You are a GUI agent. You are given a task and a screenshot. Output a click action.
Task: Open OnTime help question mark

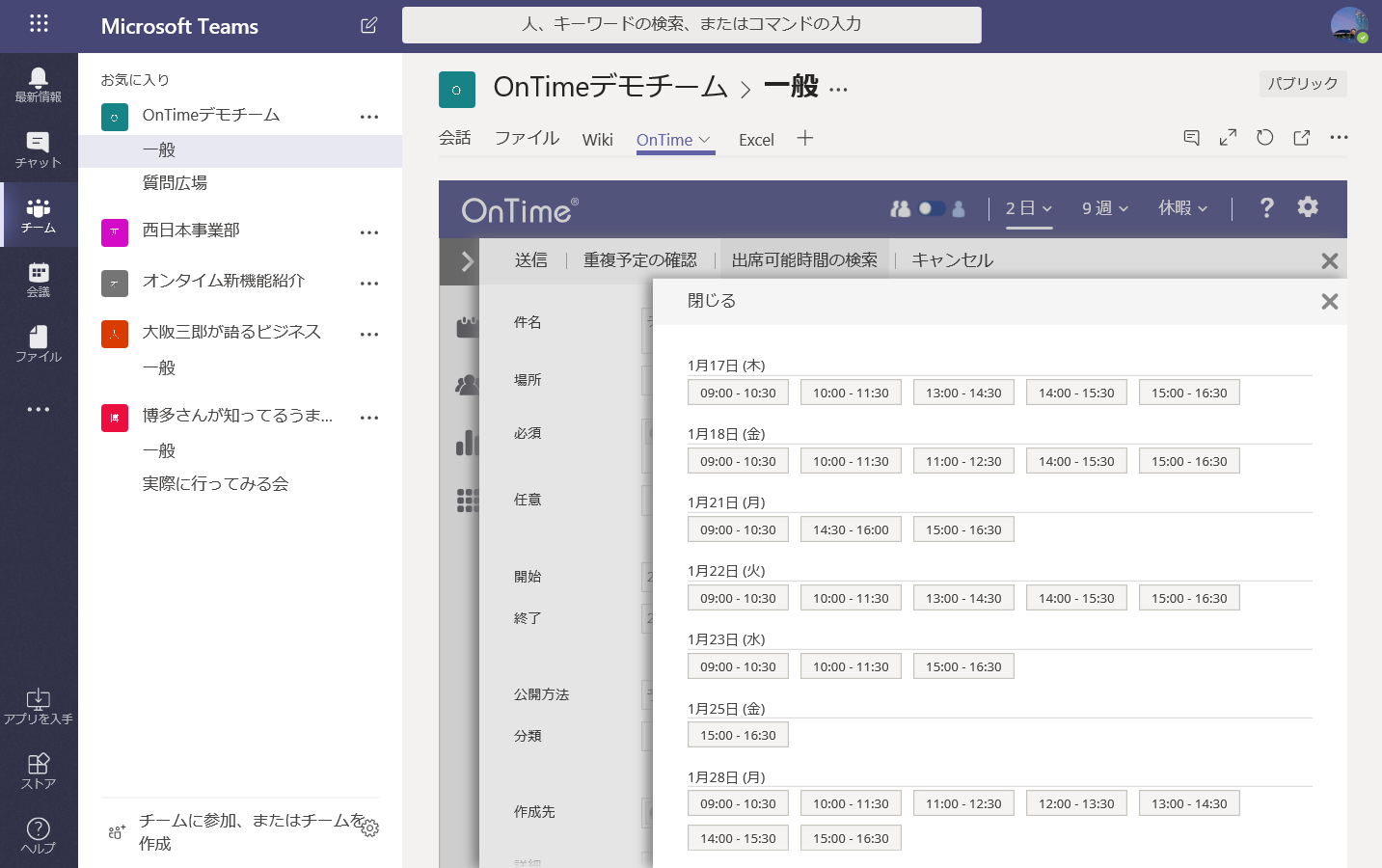click(1267, 207)
